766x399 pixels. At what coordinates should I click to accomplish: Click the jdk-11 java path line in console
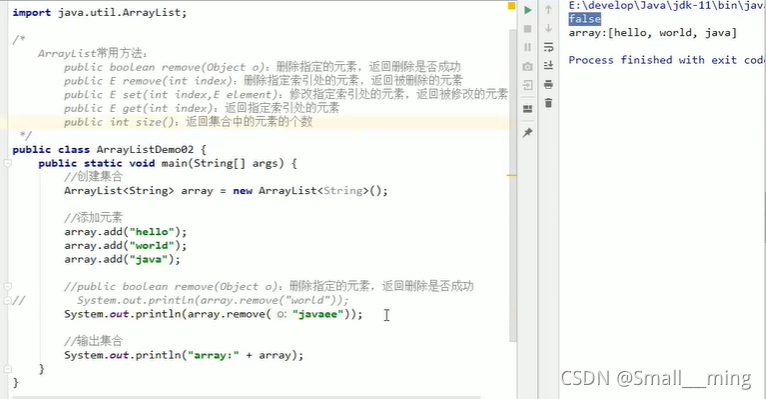click(x=666, y=6)
